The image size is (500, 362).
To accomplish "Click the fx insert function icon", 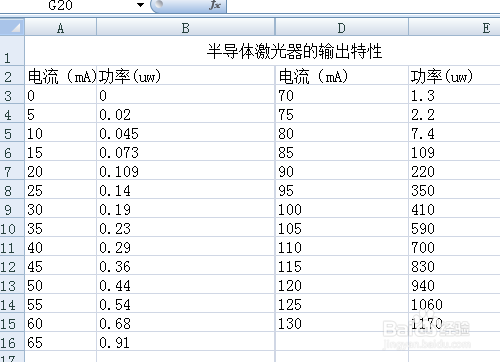I will click(215, 5).
